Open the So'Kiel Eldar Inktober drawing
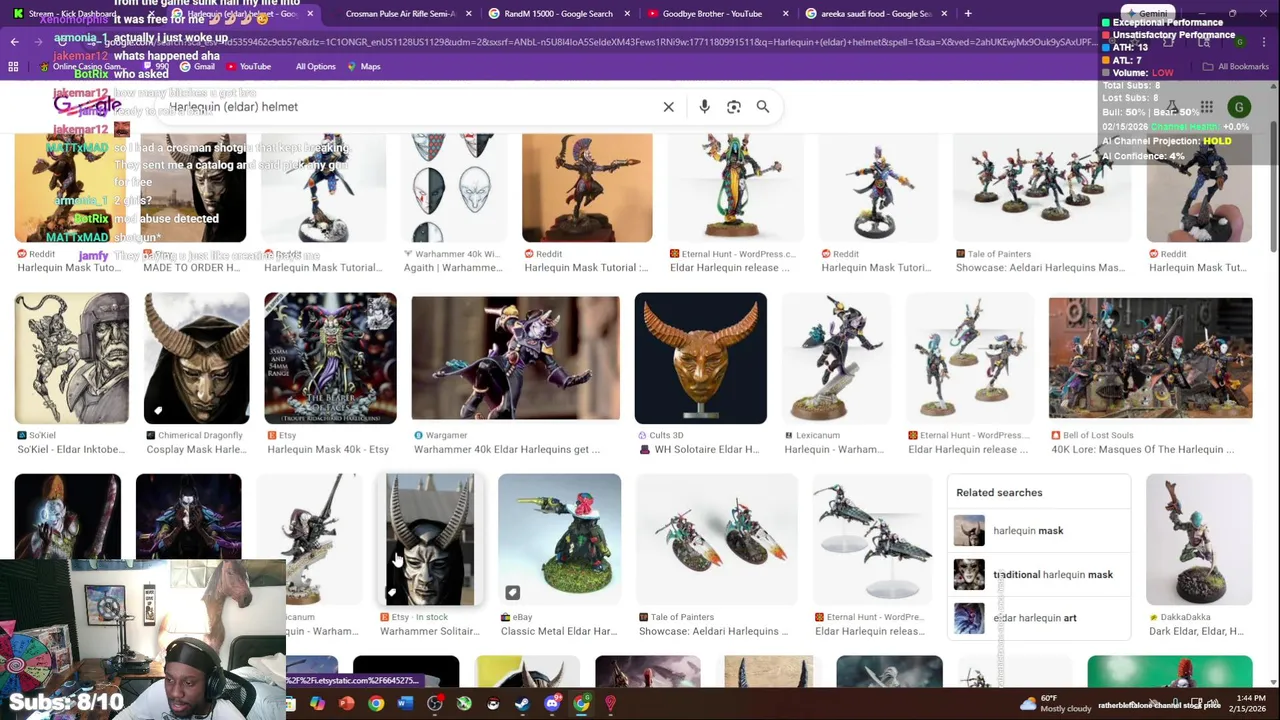The image size is (1280, 720). (71, 358)
